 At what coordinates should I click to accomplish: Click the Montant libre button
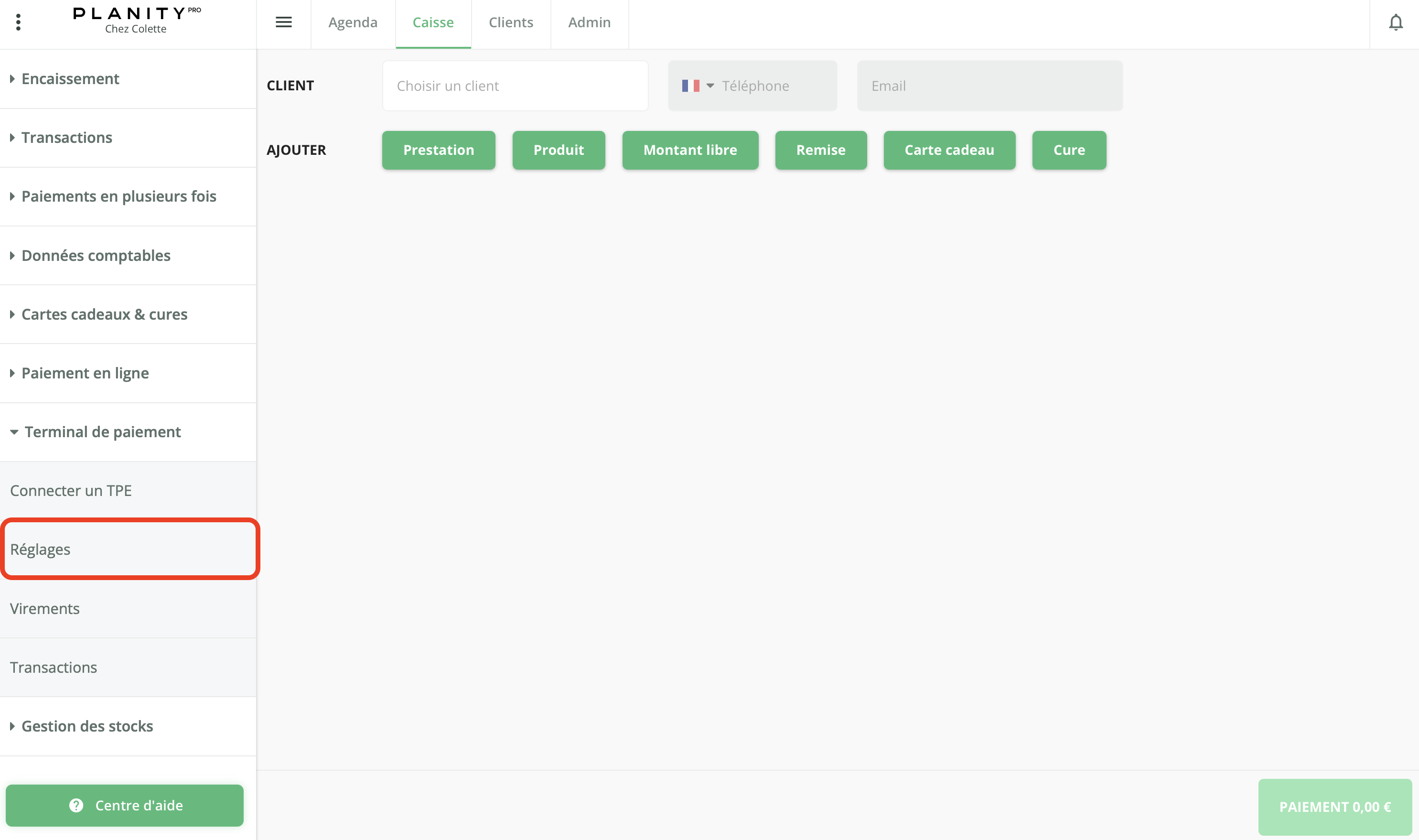(x=689, y=150)
